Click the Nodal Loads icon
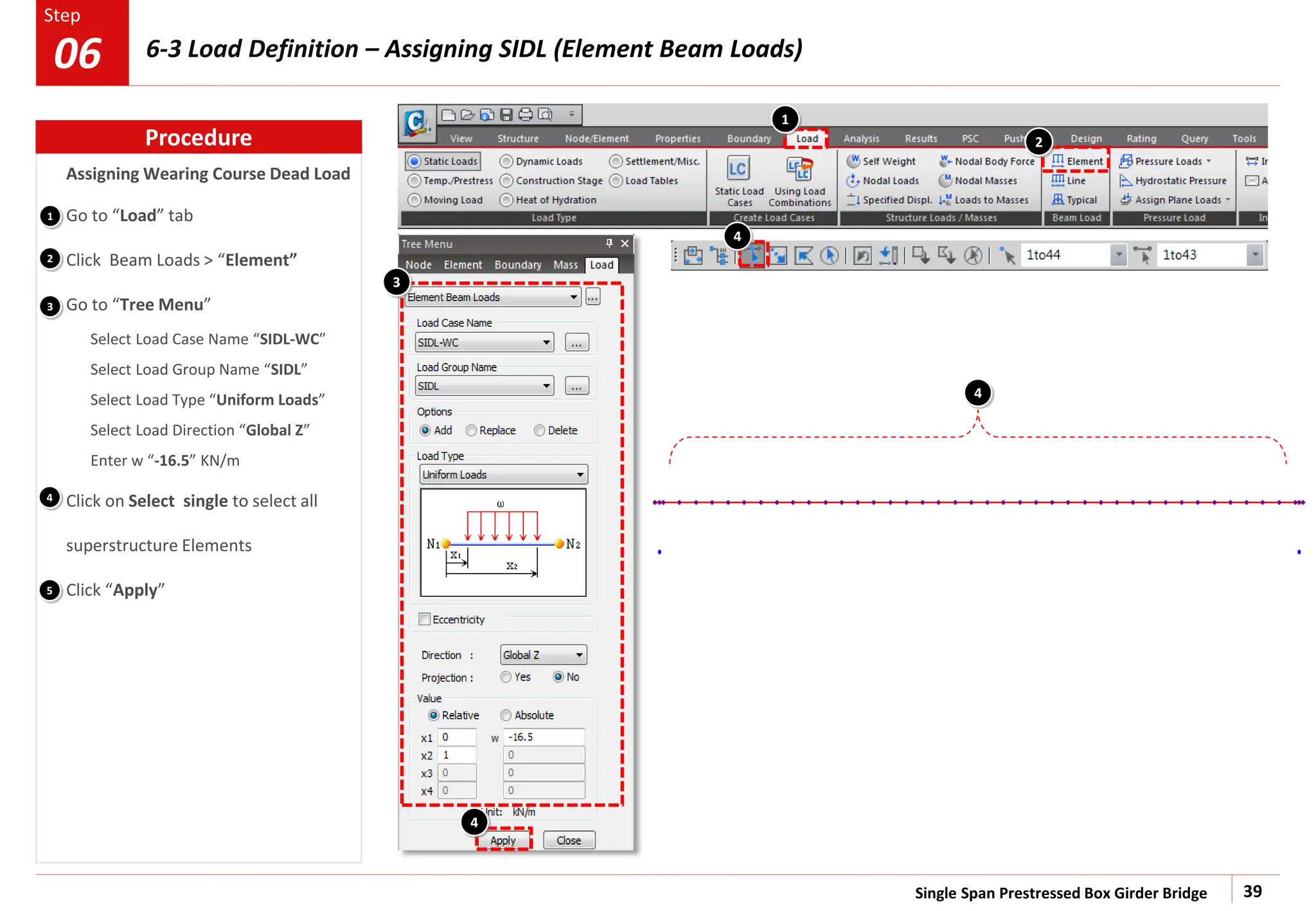The height and width of the screenshot is (911, 1316). (x=853, y=181)
